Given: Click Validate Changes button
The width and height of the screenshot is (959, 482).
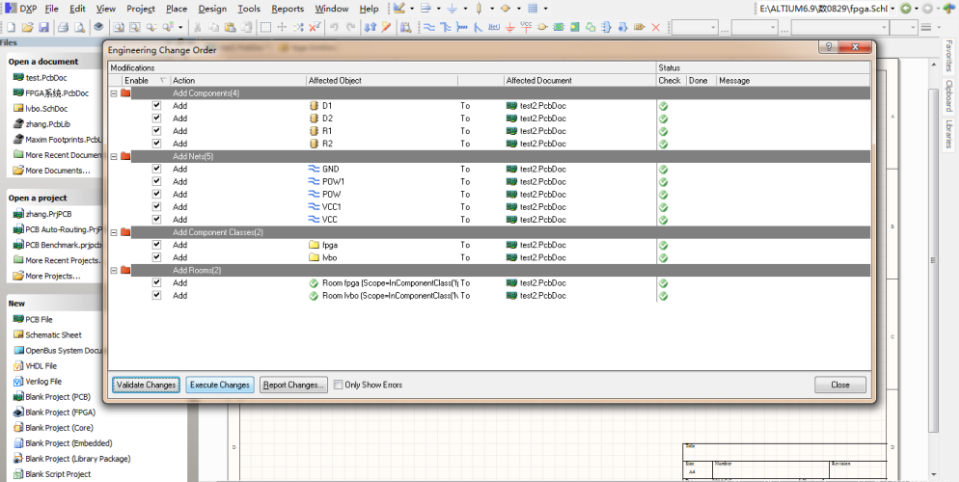Looking at the screenshot, I should point(146,385).
